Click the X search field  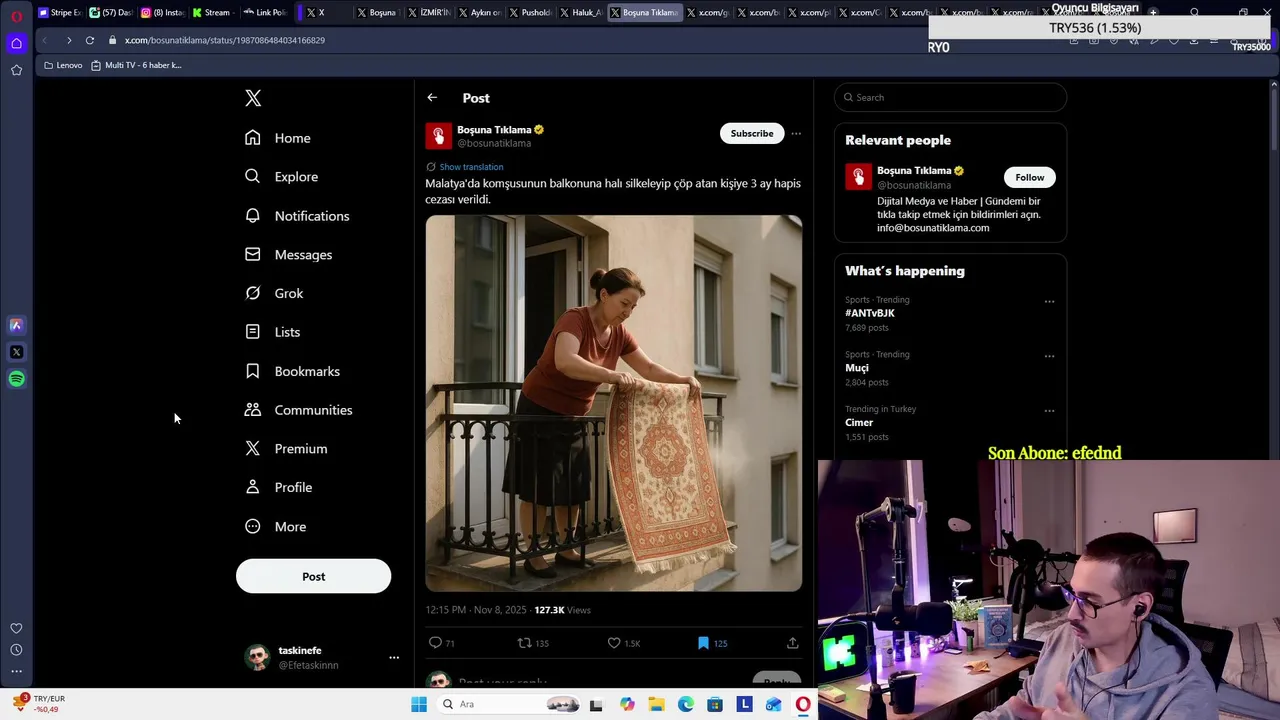pyautogui.click(x=950, y=97)
